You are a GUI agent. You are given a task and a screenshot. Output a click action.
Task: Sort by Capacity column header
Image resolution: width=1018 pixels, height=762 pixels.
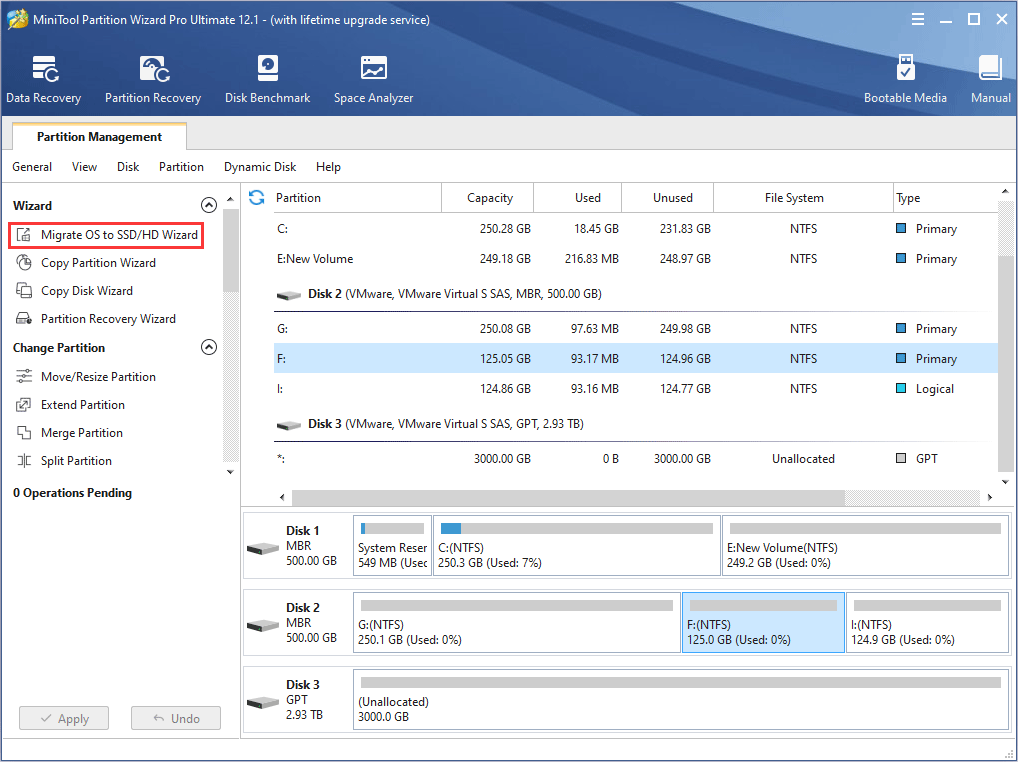tap(488, 197)
